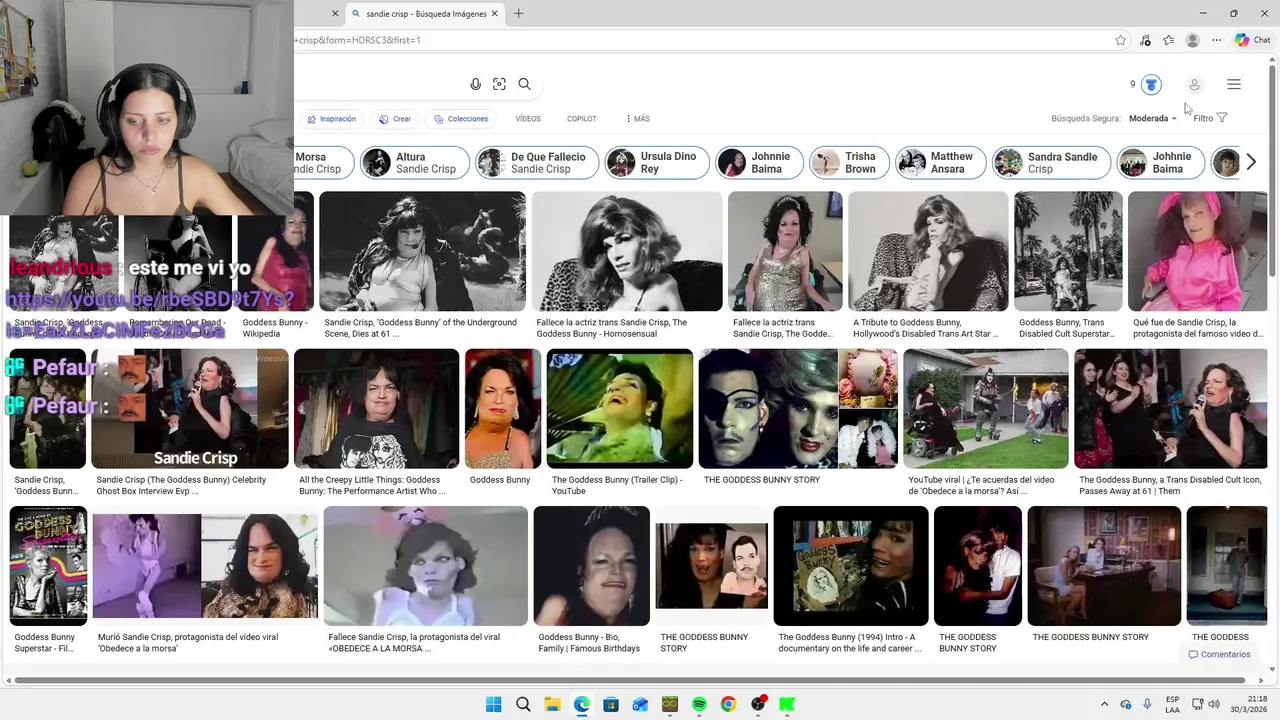Select 'Sandra Sandie Crisp' suggestion
The width and height of the screenshot is (1280, 720).
click(x=1051, y=163)
